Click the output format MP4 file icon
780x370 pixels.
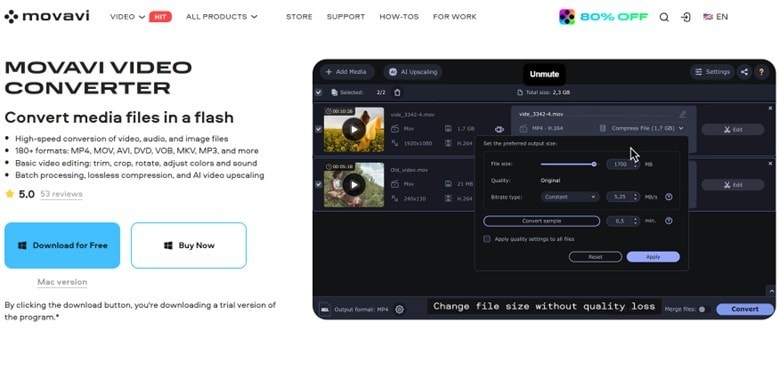(x=325, y=309)
